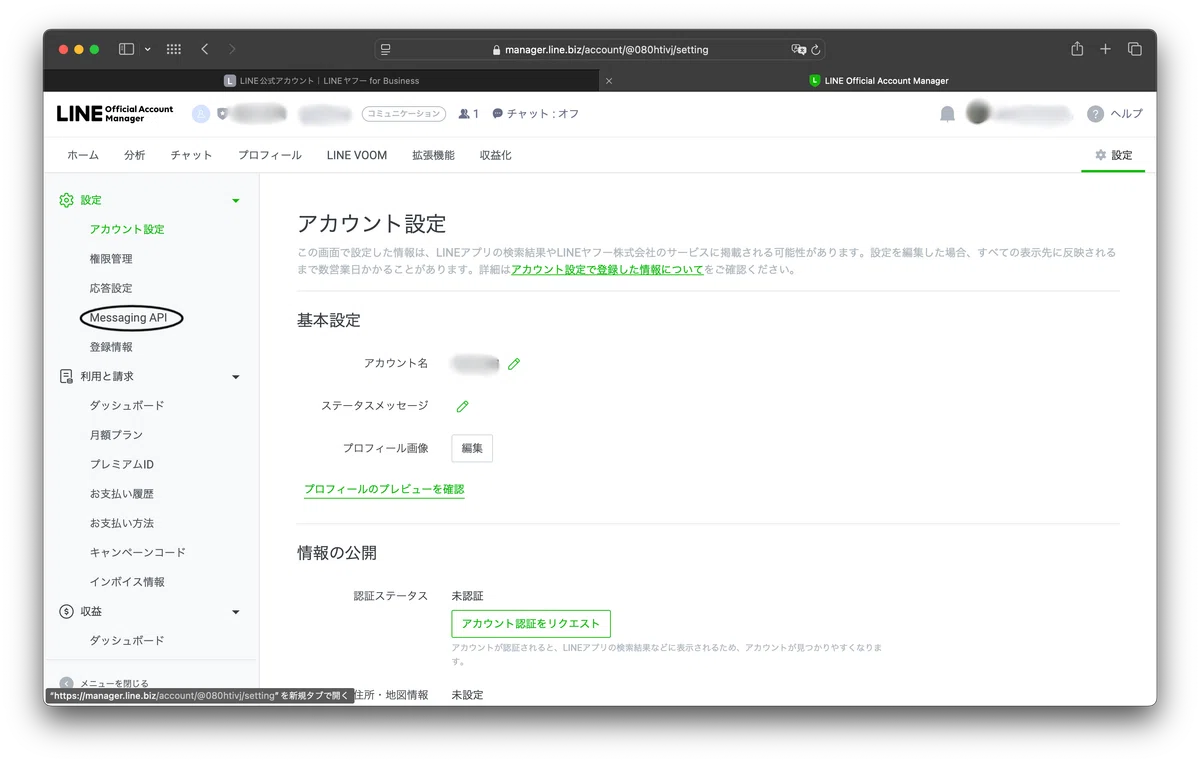The height and width of the screenshot is (763, 1200).
Task: Open the チャット tab
Action: coord(191,155)
